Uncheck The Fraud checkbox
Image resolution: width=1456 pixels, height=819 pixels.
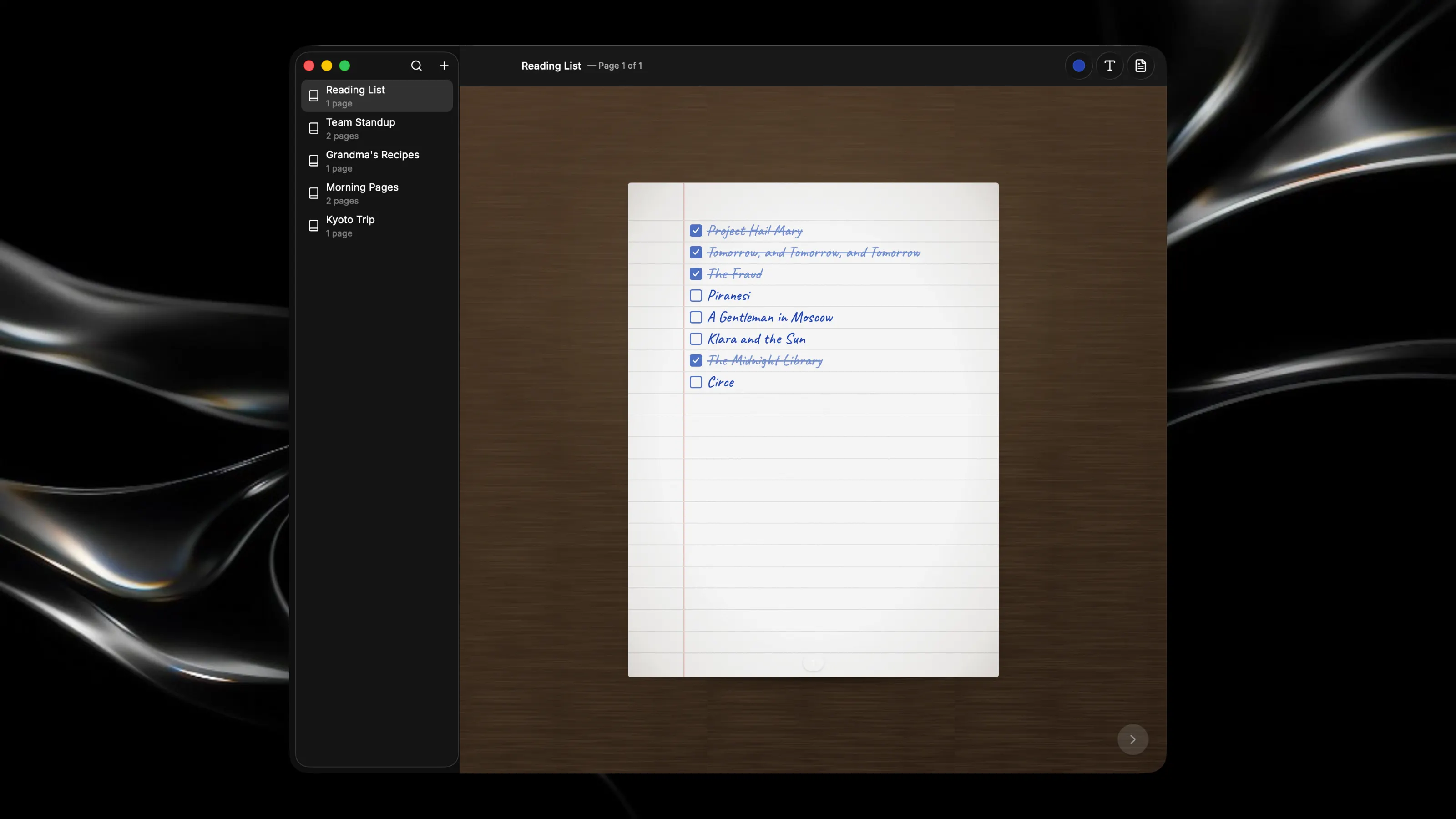click(x=696, y=274)
